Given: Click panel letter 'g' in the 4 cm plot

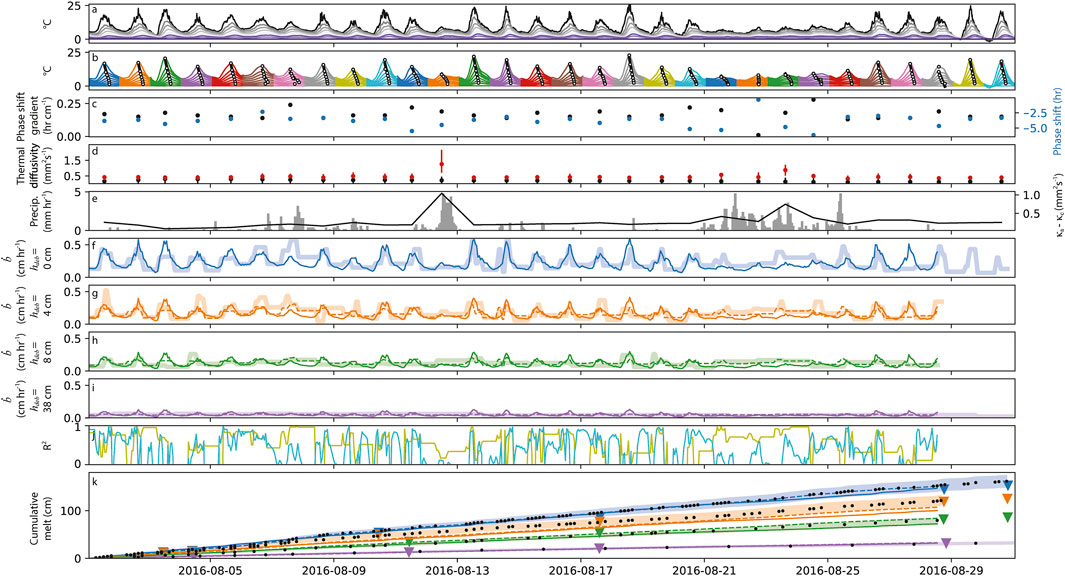Looking at the screenshot, I should point(94,293).
